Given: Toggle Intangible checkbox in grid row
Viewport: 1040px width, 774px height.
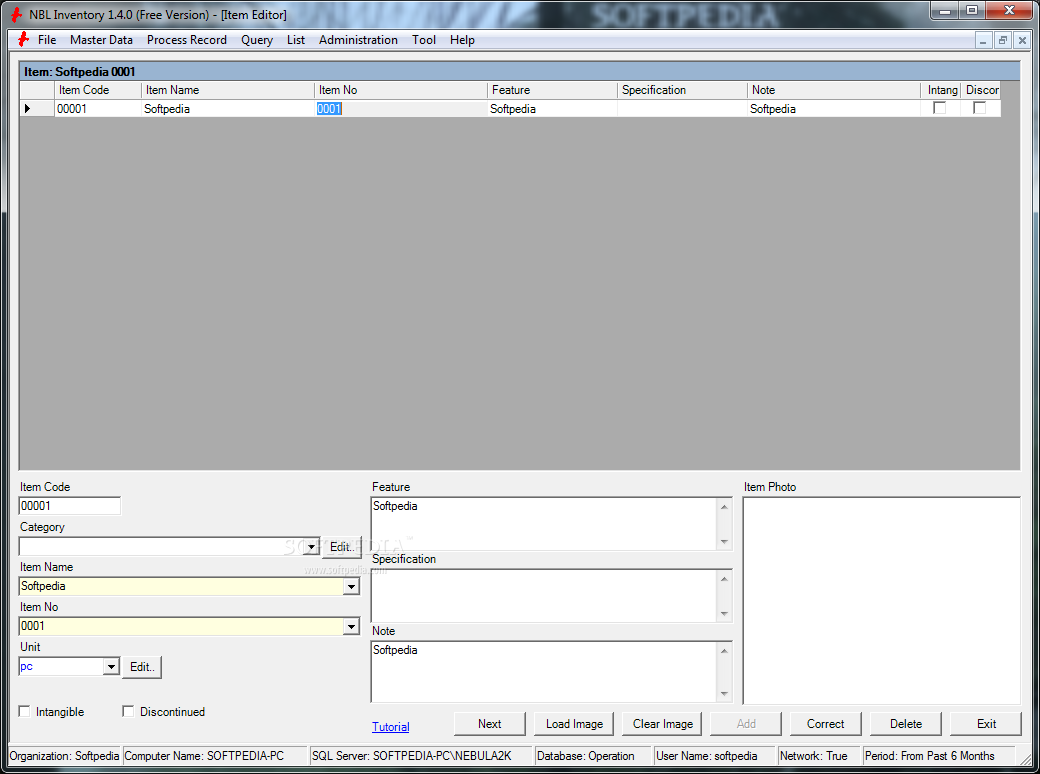Looking at the screenshot, I should point(939,108).
